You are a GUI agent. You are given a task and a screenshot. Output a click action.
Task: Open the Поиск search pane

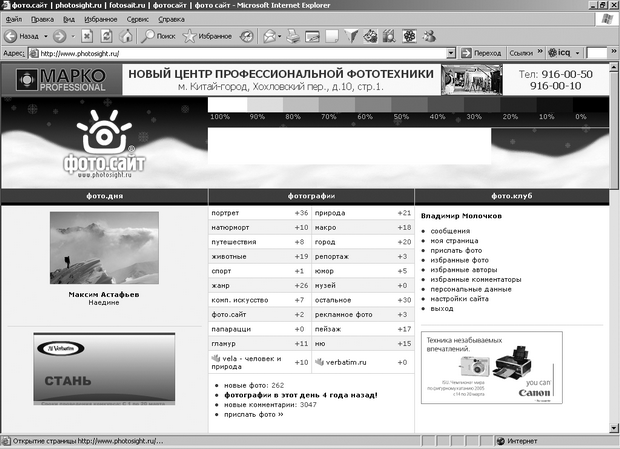pyautogui.click(x=158, y=36)
